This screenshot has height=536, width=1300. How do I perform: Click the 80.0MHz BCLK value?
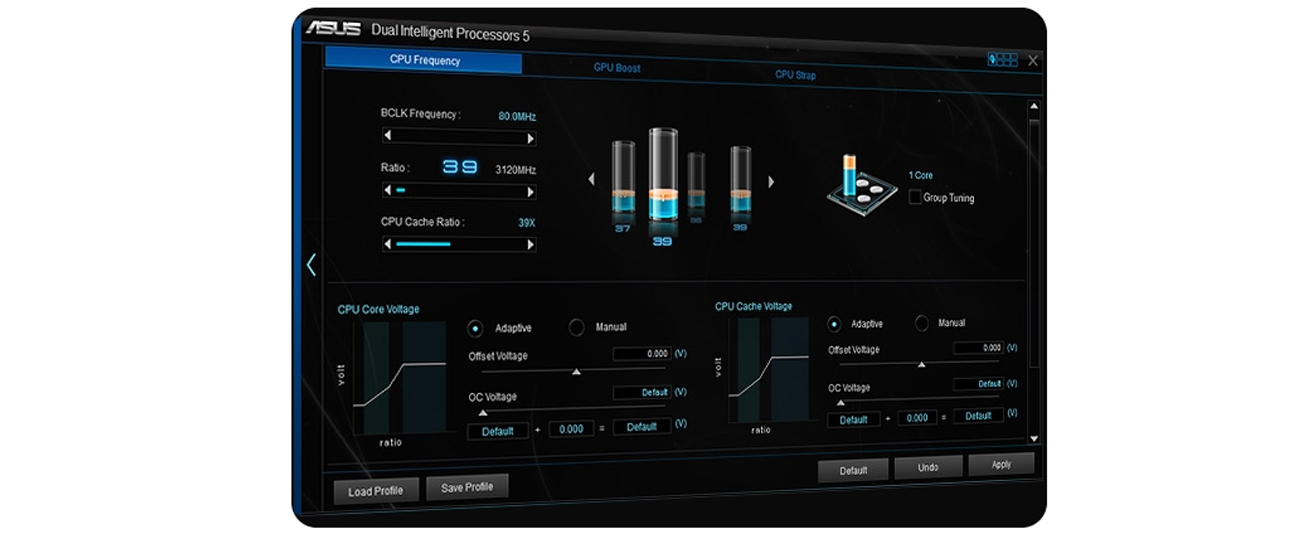point(517,116)
